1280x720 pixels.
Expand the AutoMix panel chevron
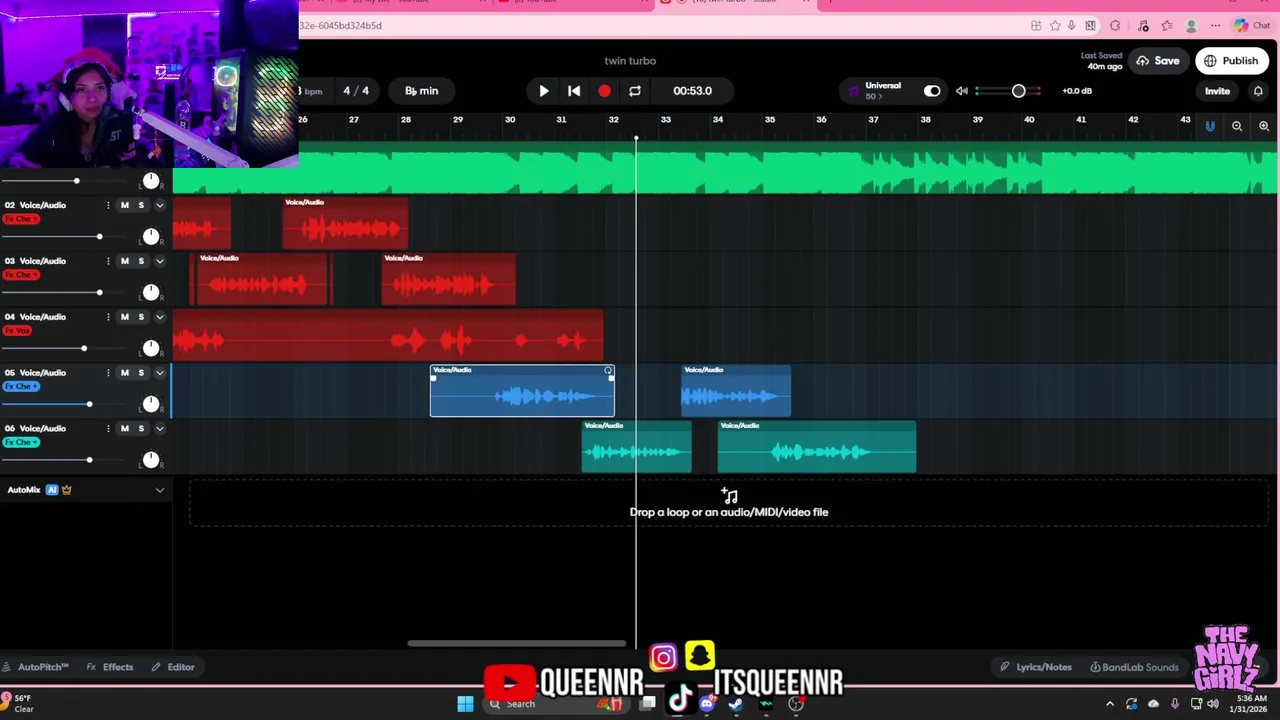pyautogui.click(x=159, y=490)
